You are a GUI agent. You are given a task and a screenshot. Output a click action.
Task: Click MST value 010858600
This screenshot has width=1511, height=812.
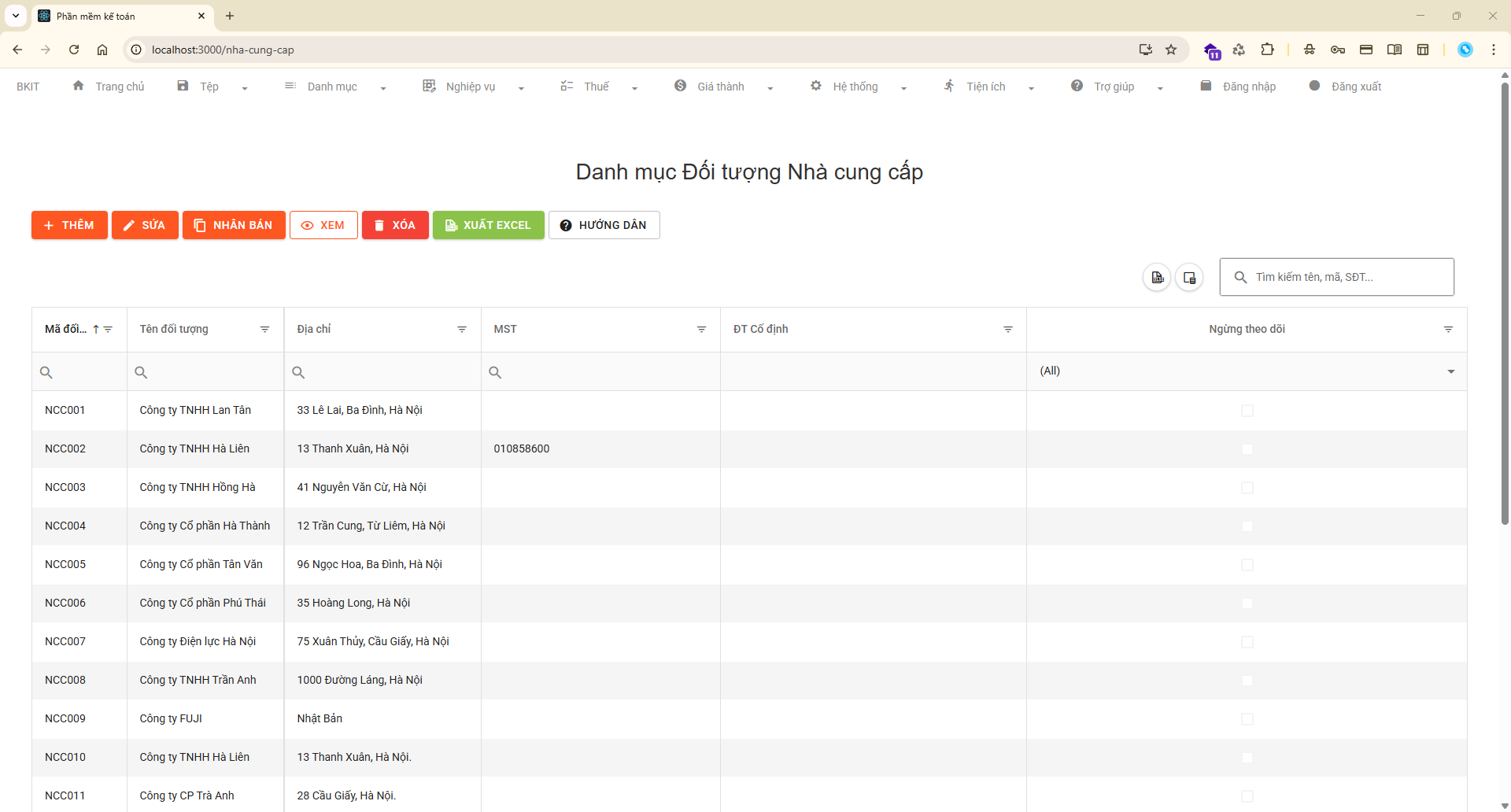point(522,449)
